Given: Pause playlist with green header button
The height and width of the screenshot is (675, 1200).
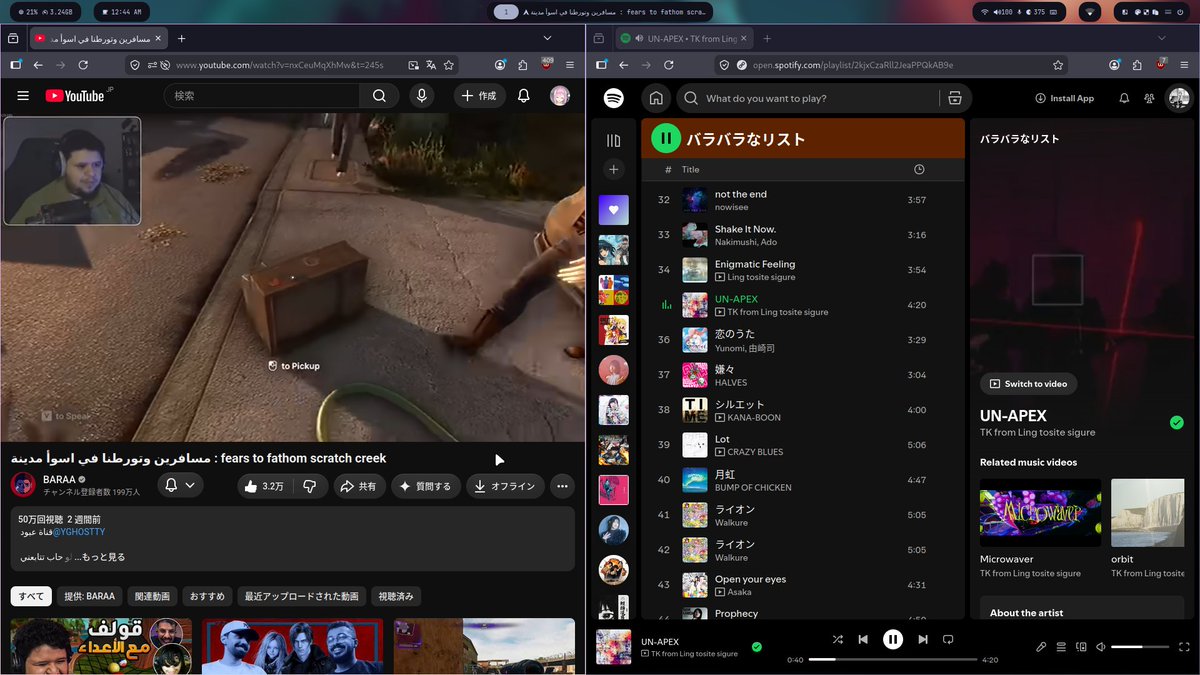Looking at the screenshot, I should pos(666,139).
